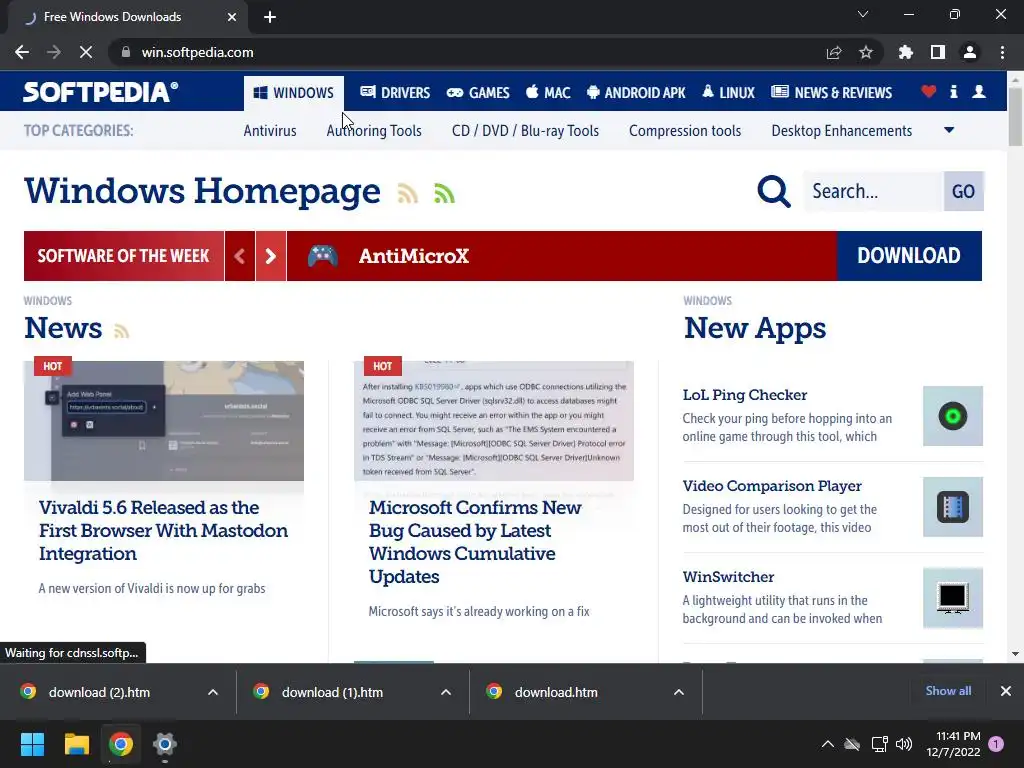Click the Softpedia logo
The image size is (1024, 768).
click(101, 92)
